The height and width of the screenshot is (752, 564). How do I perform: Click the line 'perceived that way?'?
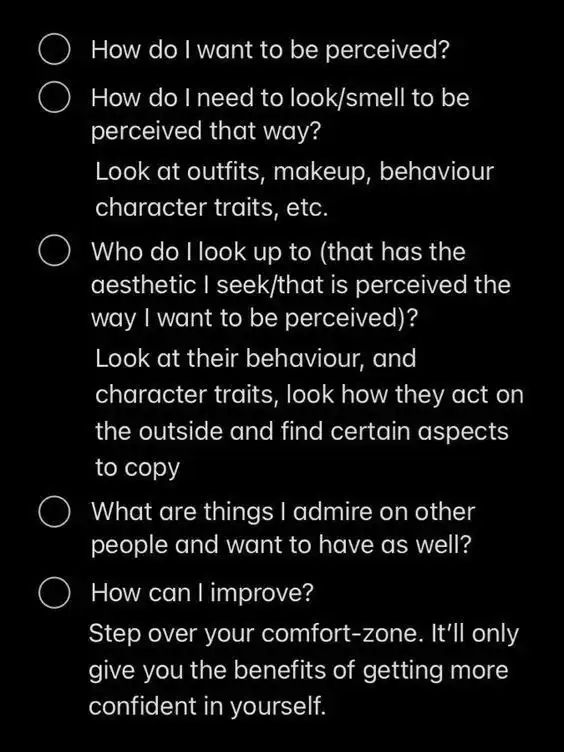(x=205, y=131)
